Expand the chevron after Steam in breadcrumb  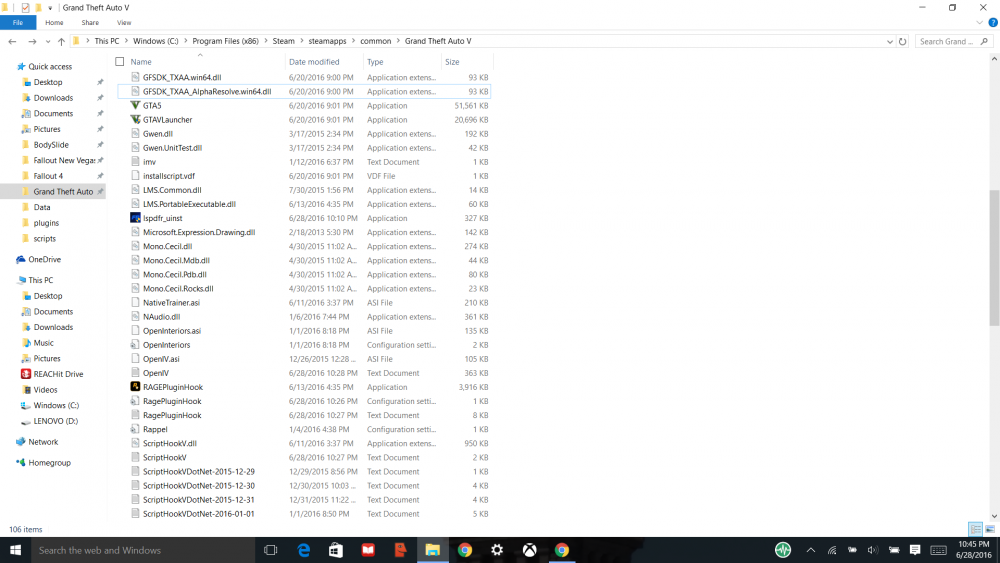point(302,41)
